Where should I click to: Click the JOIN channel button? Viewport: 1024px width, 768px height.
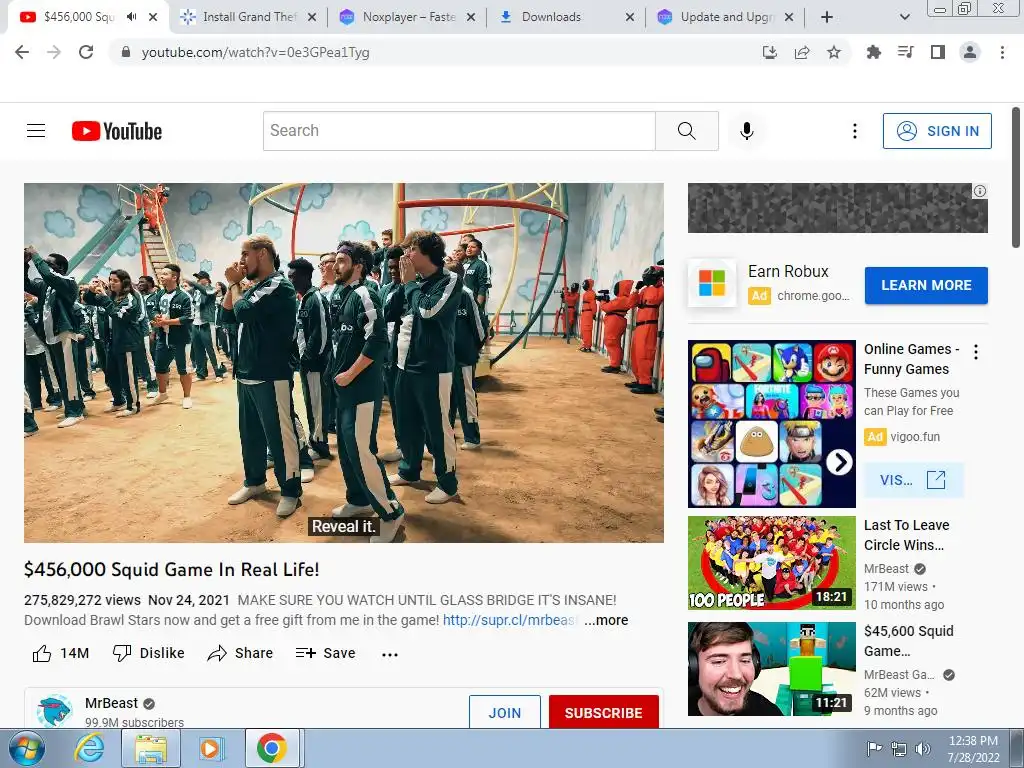click(505, 712)
